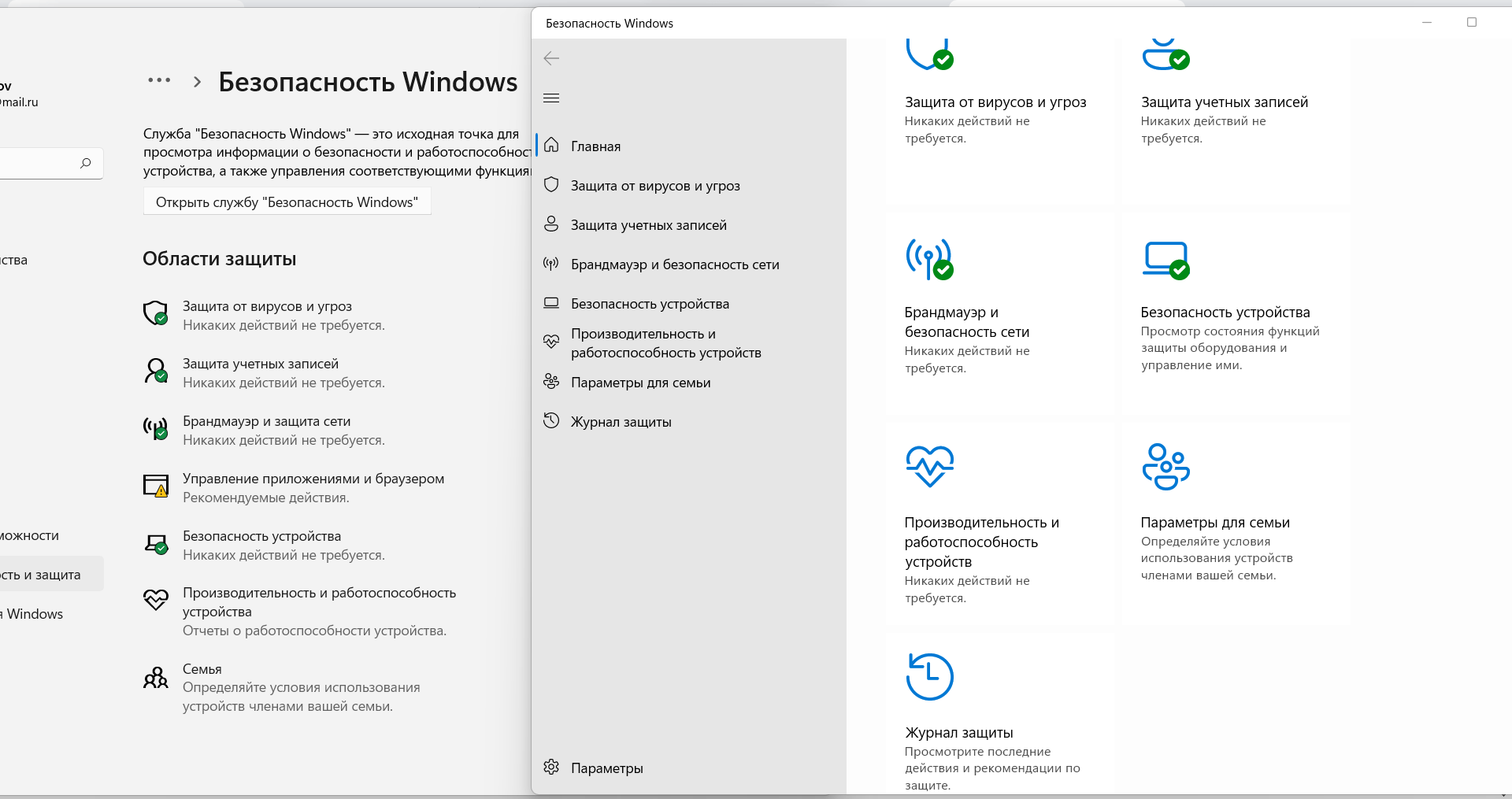Click virus protection shield icon in Settings window
The height and width of the screenshot is (799, 1512).
156,313
